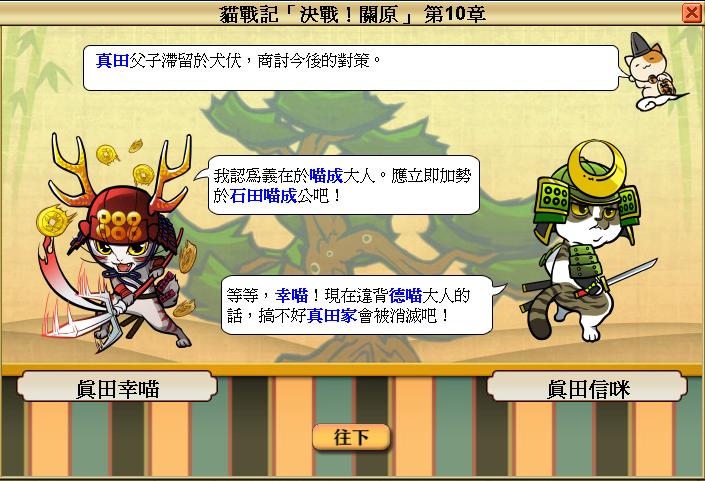705x481 pixels.
Task: Click the green-helmet samurai cat character
Action: (x=586, y=240)
